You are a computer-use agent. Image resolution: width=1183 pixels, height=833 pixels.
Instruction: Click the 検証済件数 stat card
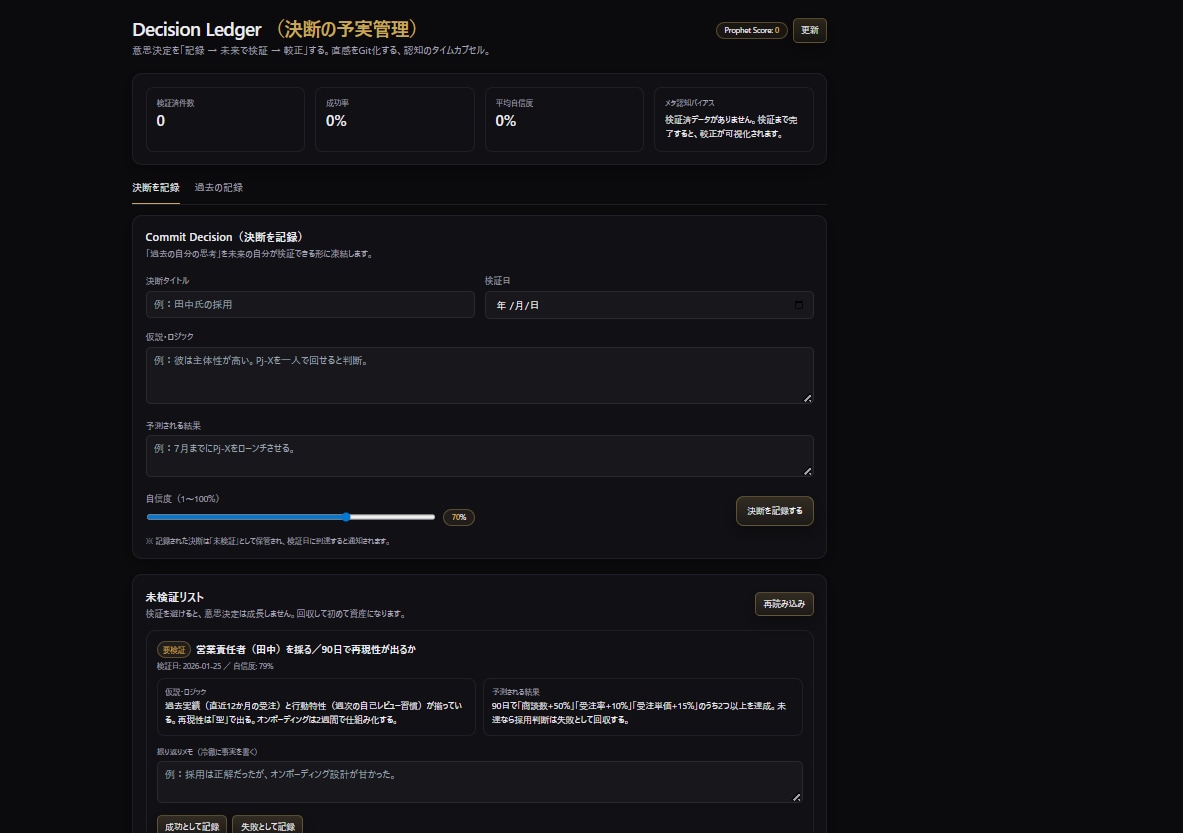click(x=225, y=119)
